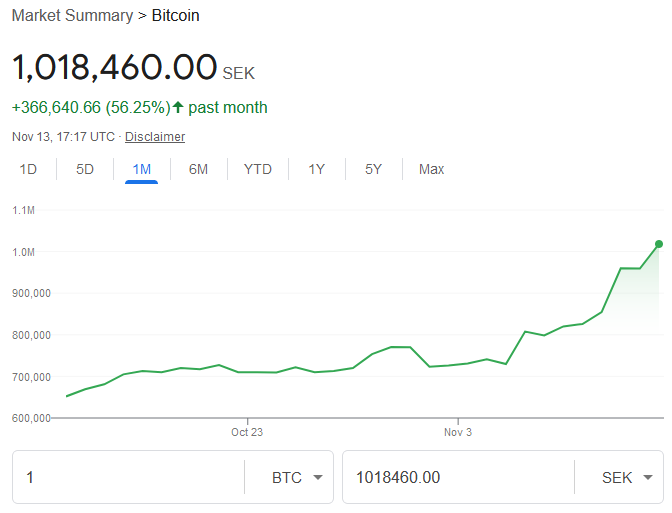Show the Max time range chart
Image resolution: width=672 pixels, height=513 pixels.
432,169
